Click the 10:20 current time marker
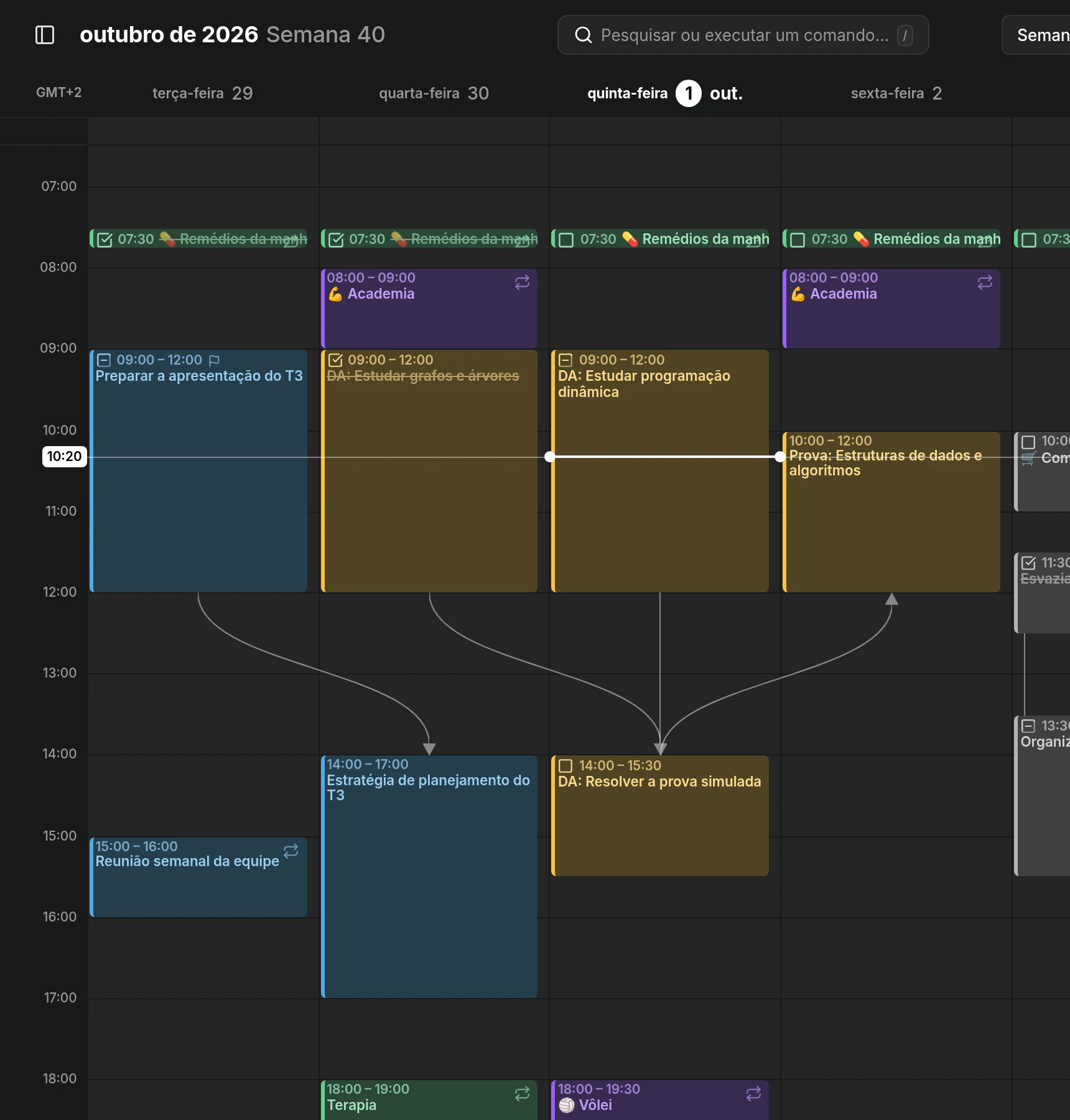 (x=64, y=457)
